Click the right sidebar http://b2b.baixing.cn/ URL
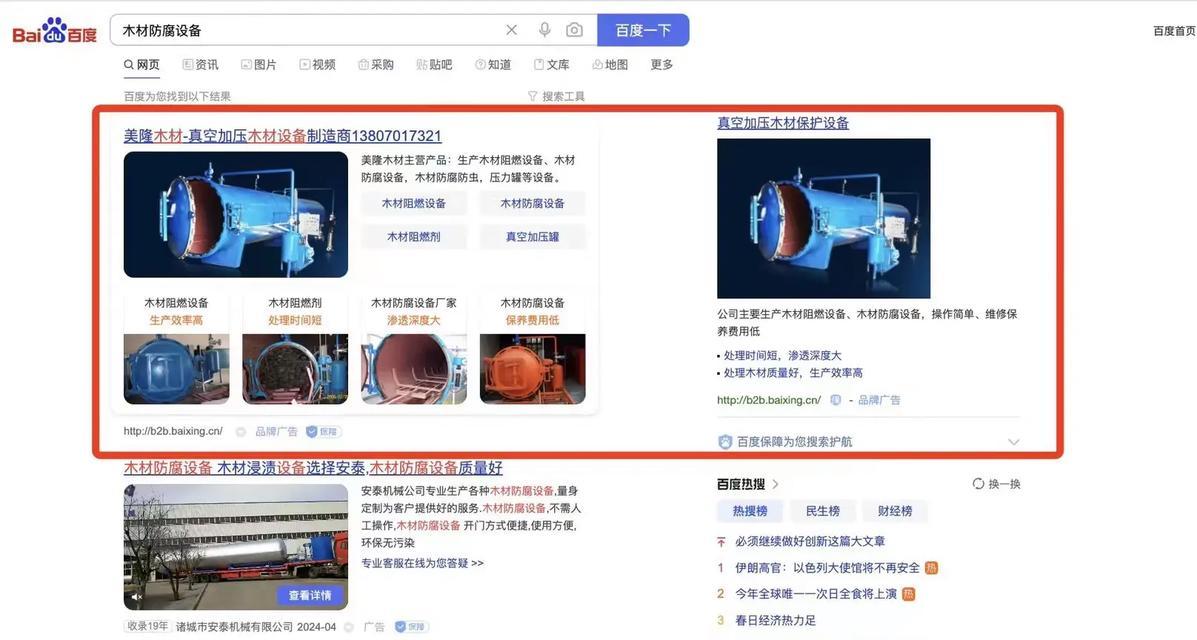1197x640 pixels. [x=769, y=400]
